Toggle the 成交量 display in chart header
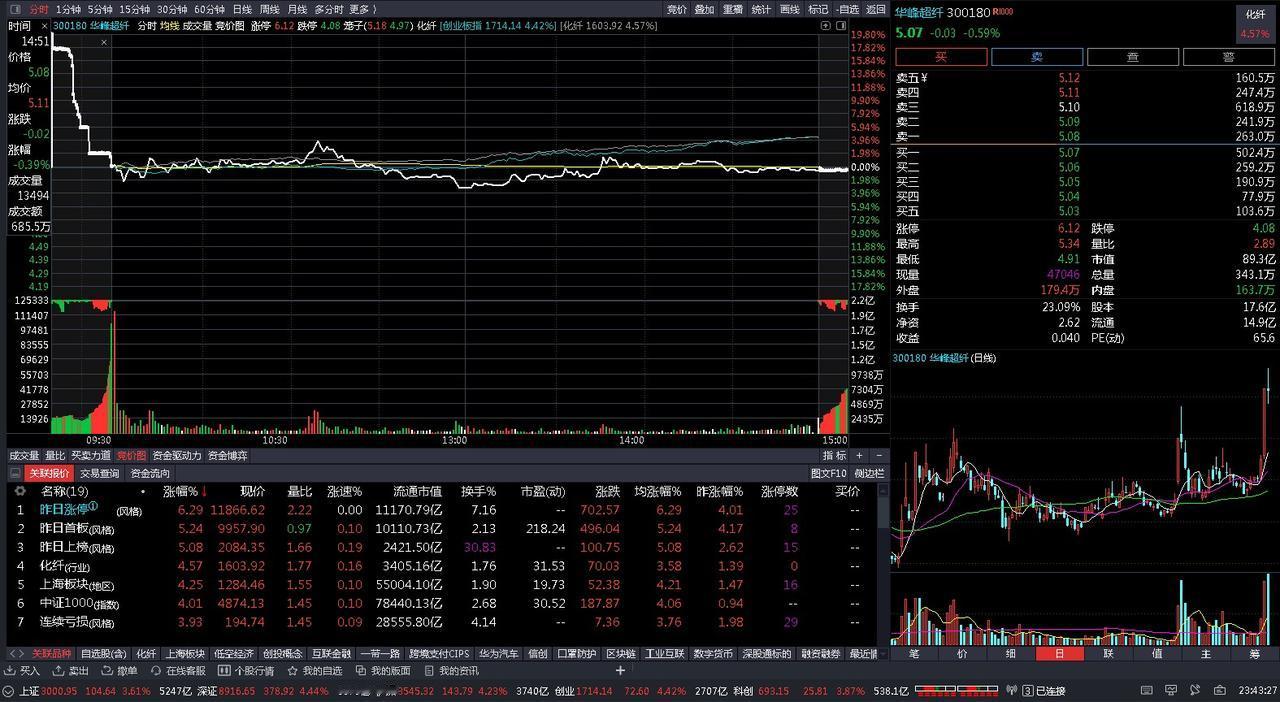 pos(198,26)
